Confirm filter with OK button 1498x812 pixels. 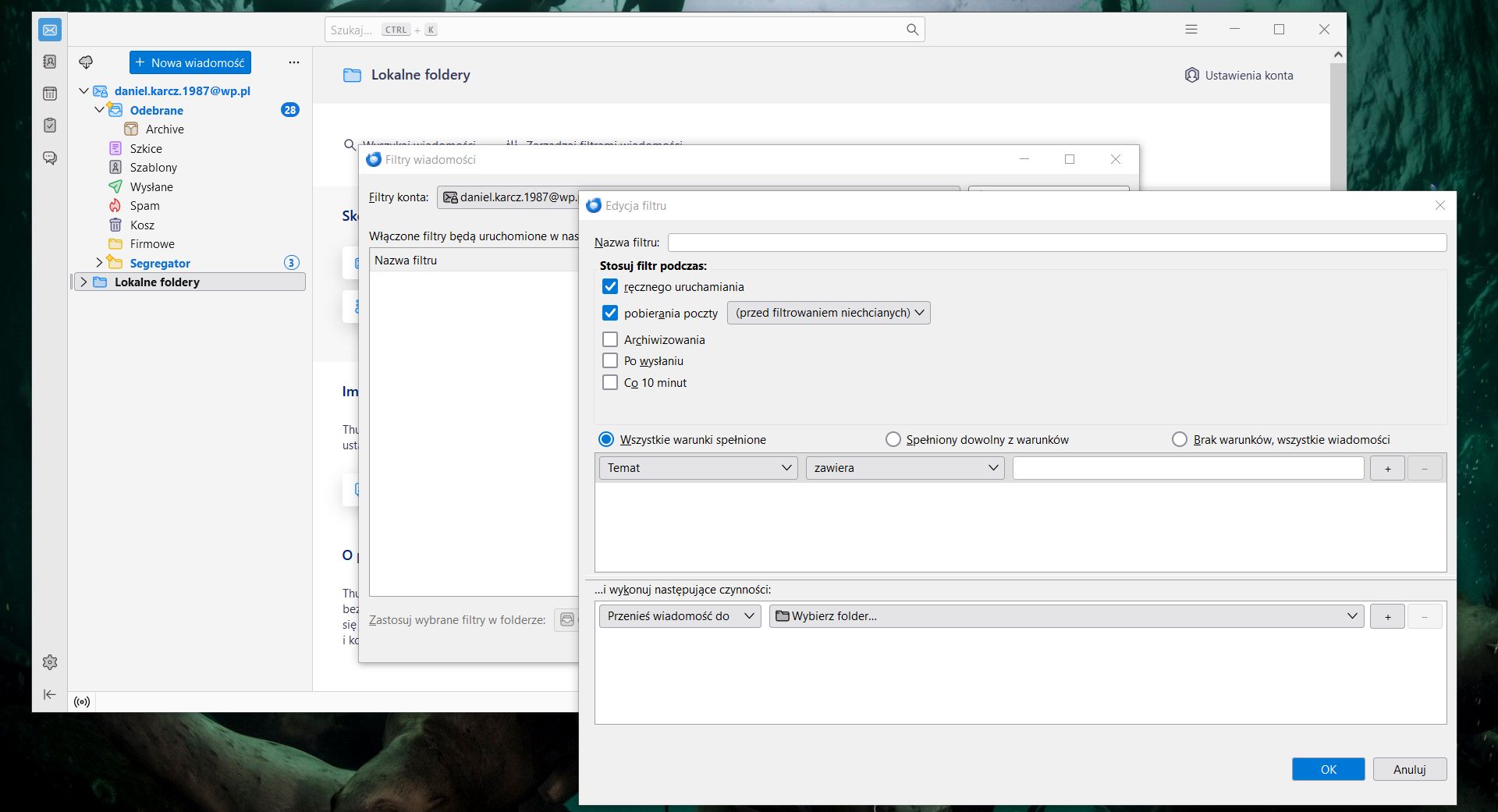pos(1328,769)
